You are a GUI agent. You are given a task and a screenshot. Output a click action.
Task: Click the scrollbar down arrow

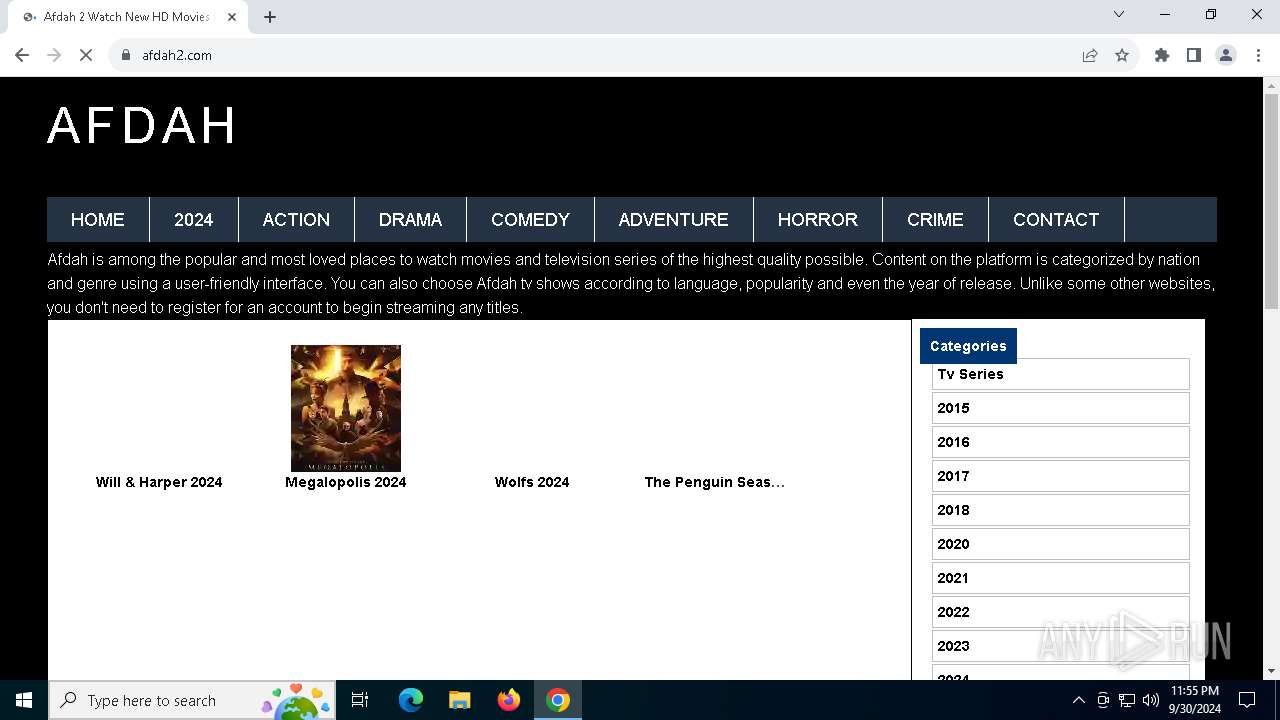tap(1271, 671)
